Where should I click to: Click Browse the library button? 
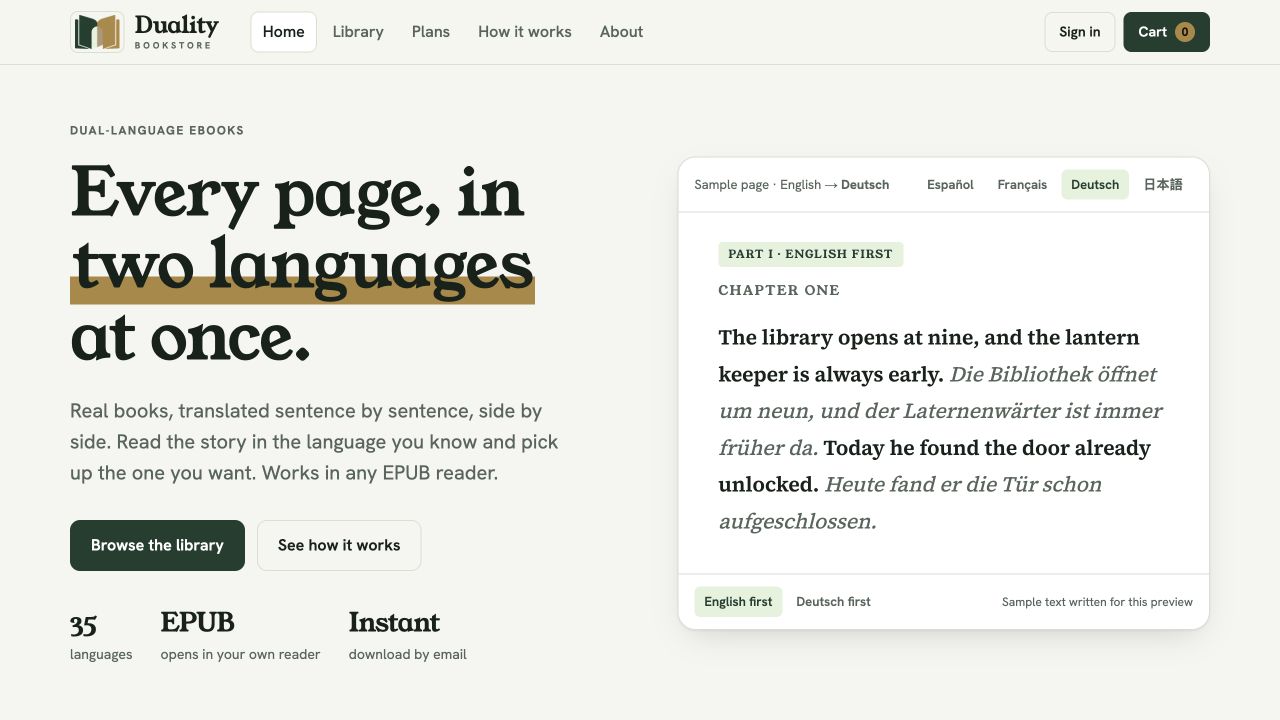point(157,545)
